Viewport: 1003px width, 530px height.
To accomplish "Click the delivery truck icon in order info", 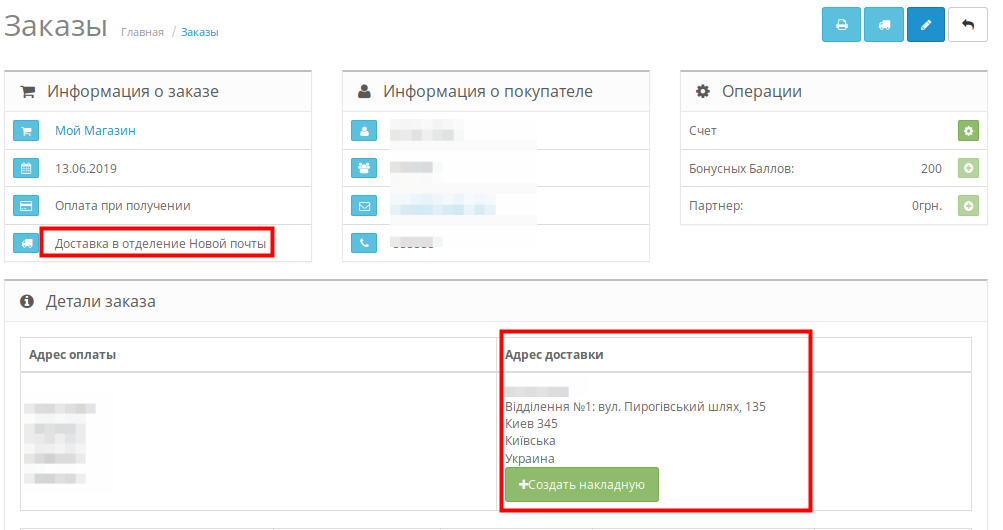I will click(x=26, y=243).
